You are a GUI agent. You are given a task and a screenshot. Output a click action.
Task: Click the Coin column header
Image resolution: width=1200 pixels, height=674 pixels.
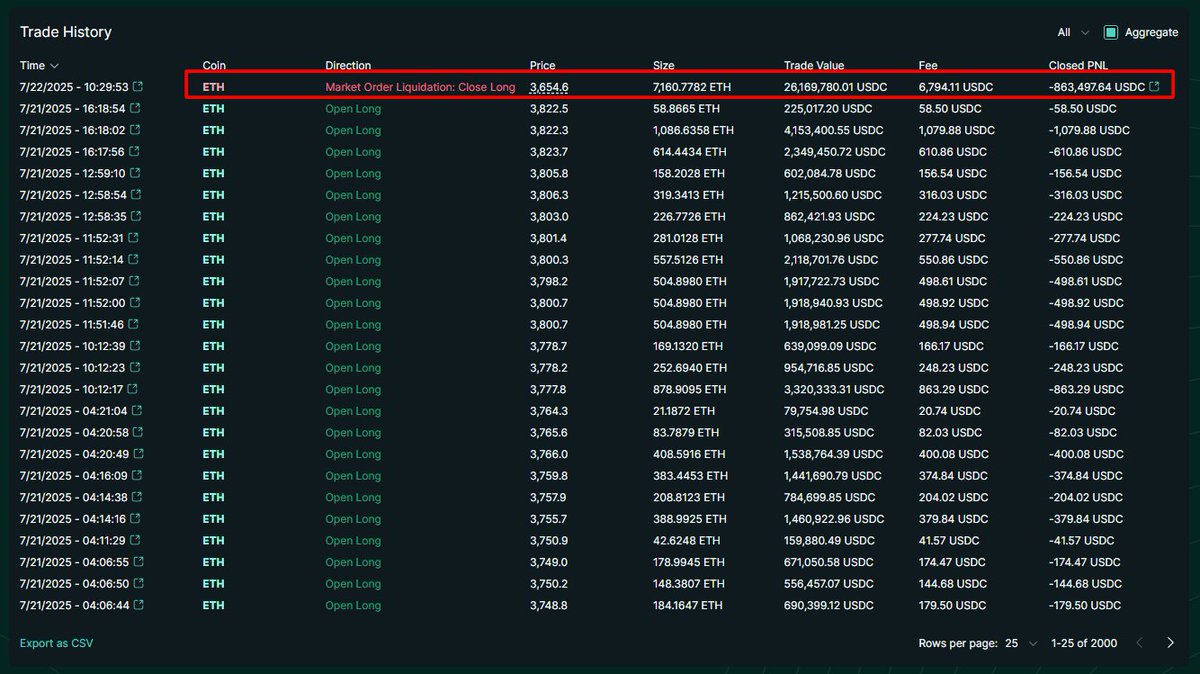tap(214, 65)
